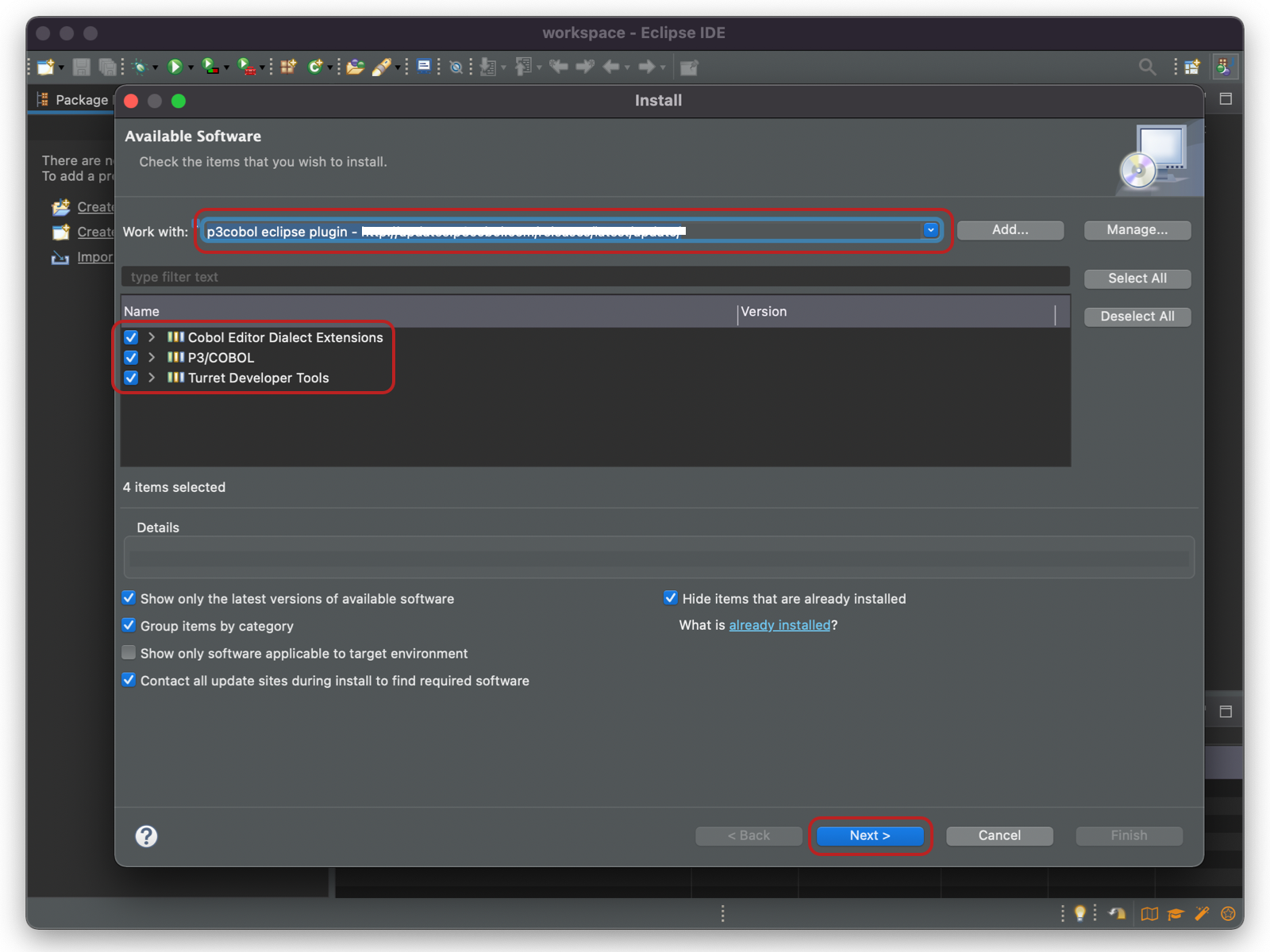Click the New Java Package icon
The height and width of the screenshot is (952, 1270).
pos(288,67)
